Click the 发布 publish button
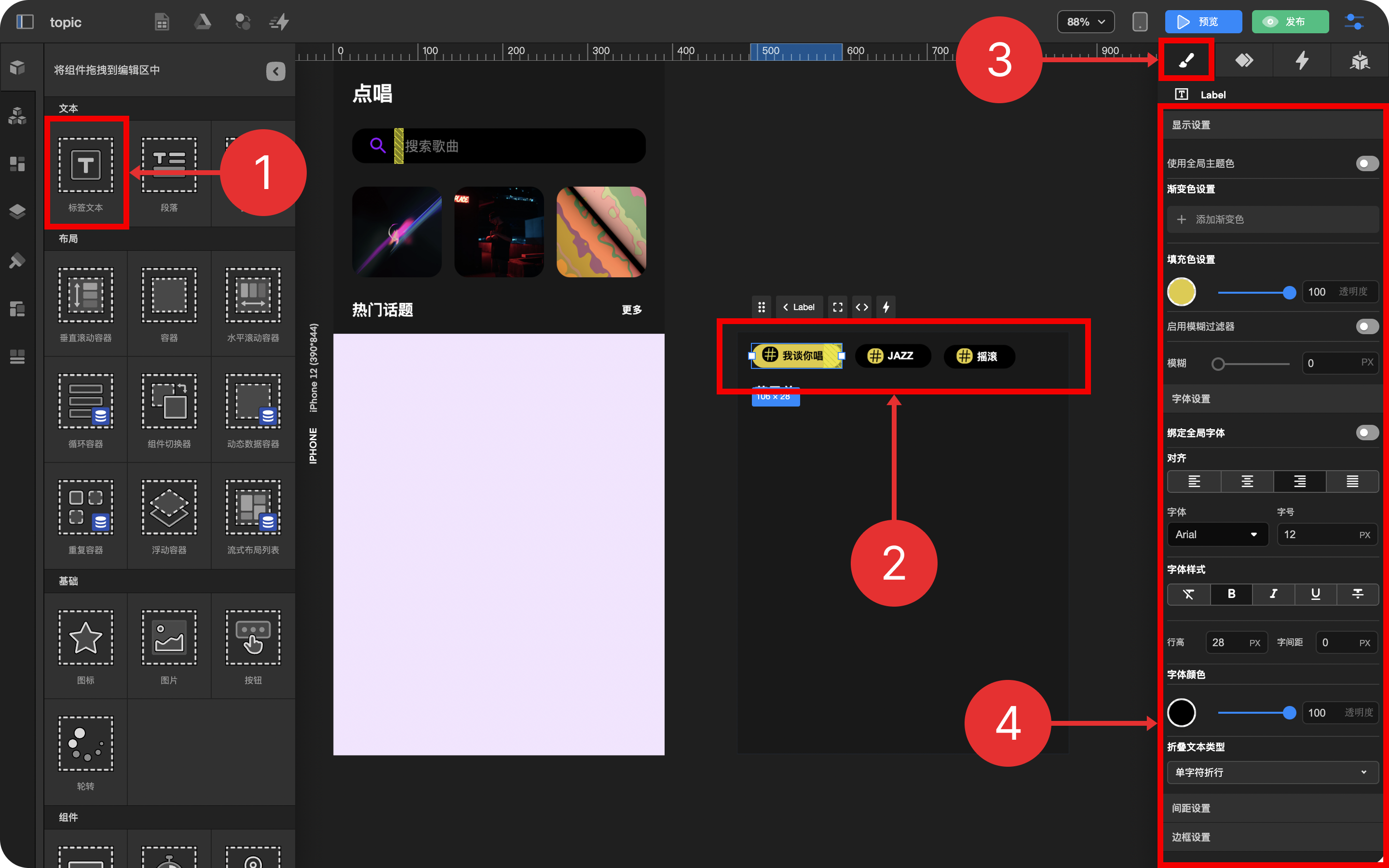The image size is (1389, 868). 1290,22
